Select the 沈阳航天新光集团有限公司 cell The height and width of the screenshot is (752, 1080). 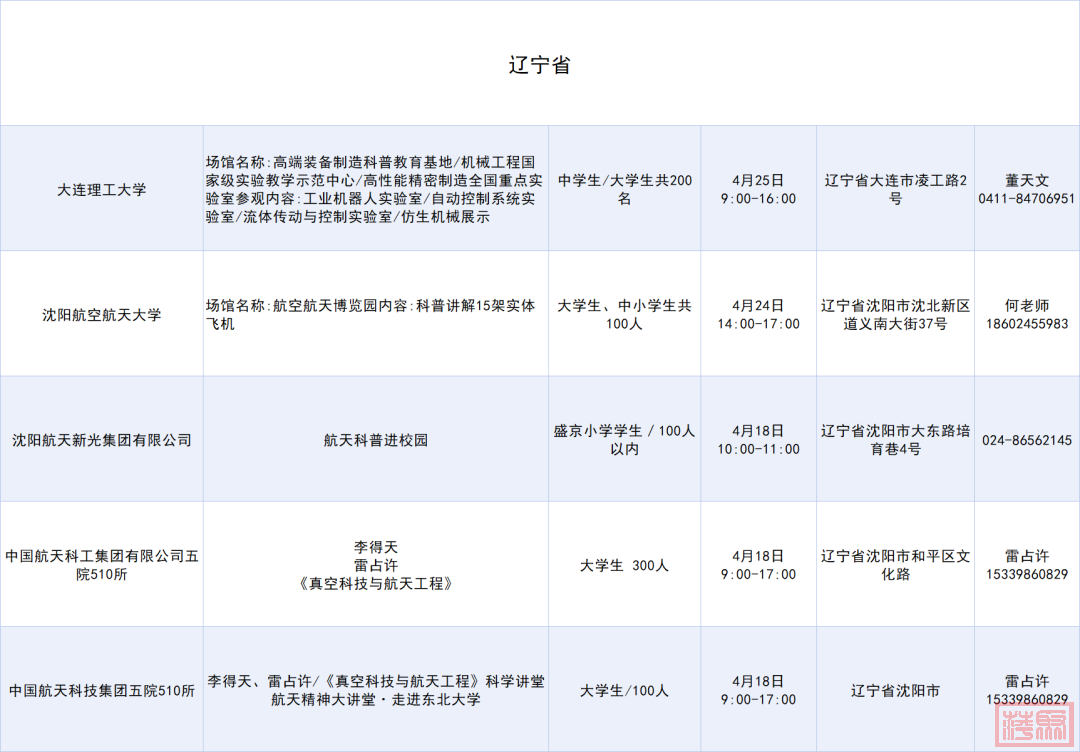point(102,439)
